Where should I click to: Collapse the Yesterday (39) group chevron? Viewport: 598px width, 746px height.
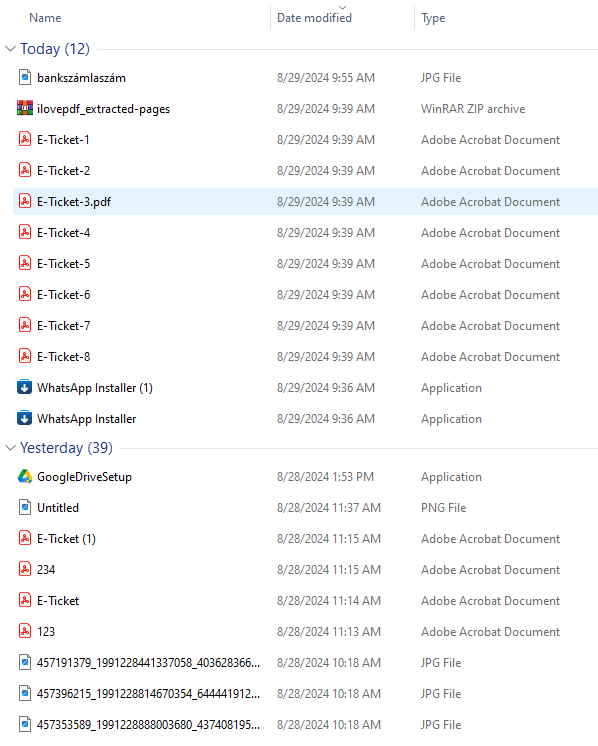coord(10,448)
